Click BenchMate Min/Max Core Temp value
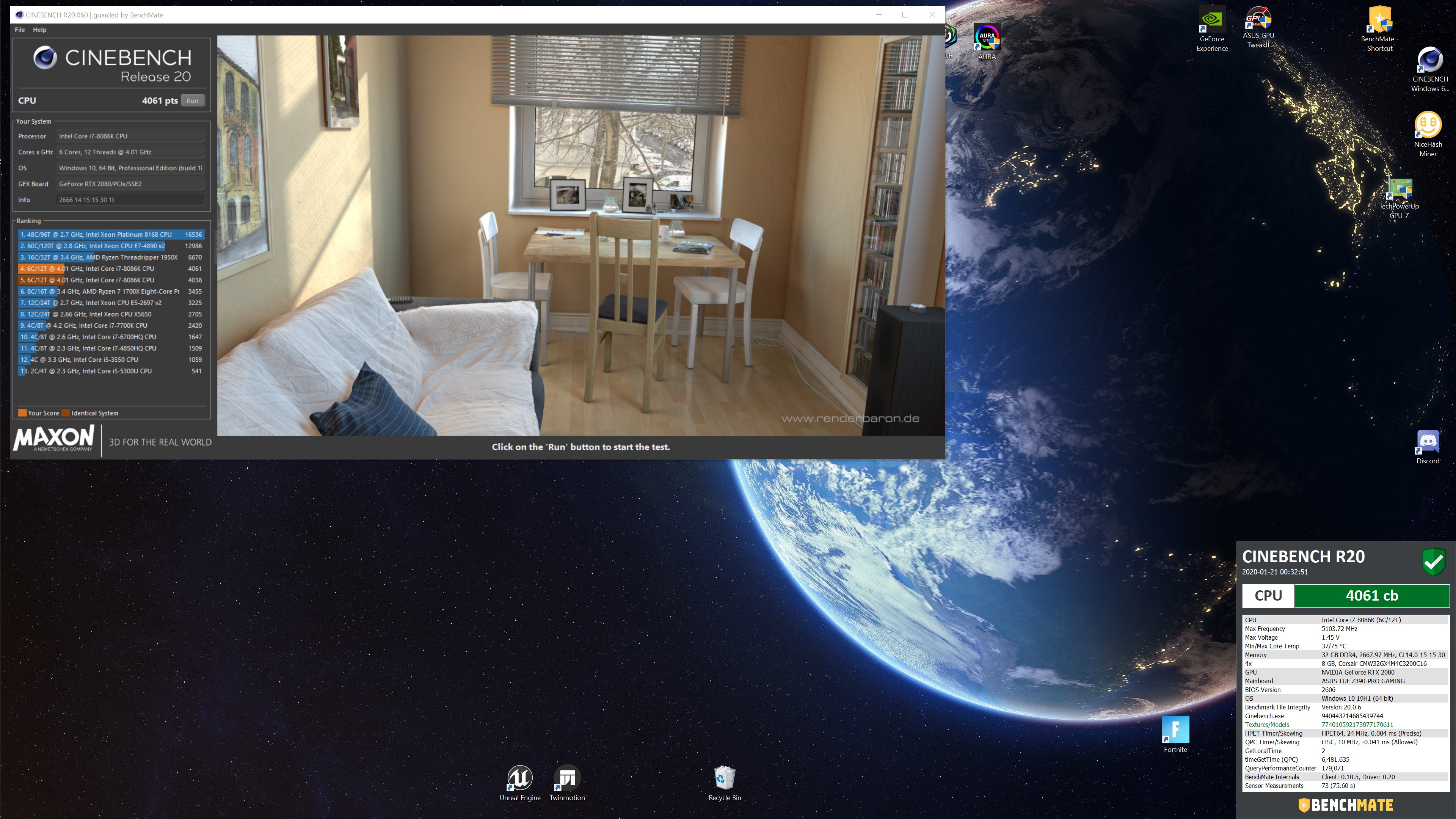This screenshot has height=819, width=1456. (x=1334, y=646)
